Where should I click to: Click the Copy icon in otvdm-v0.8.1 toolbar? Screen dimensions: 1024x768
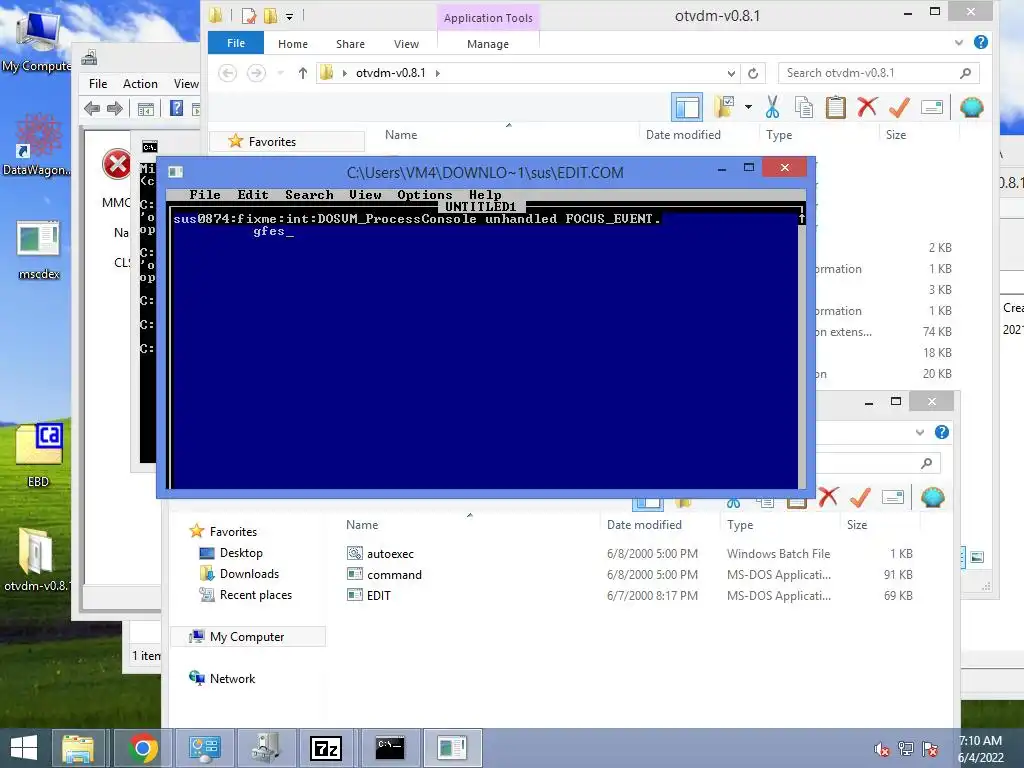point(804,106)
